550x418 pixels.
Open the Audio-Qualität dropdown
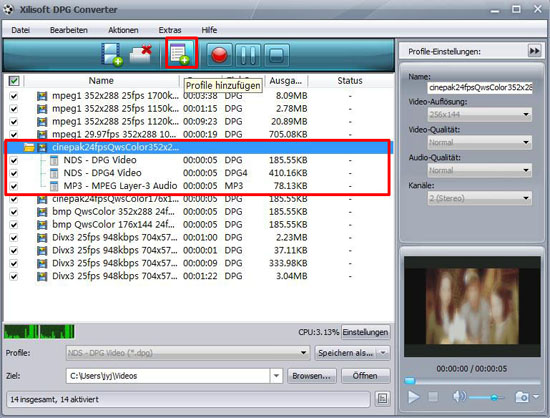pos(479,170)
